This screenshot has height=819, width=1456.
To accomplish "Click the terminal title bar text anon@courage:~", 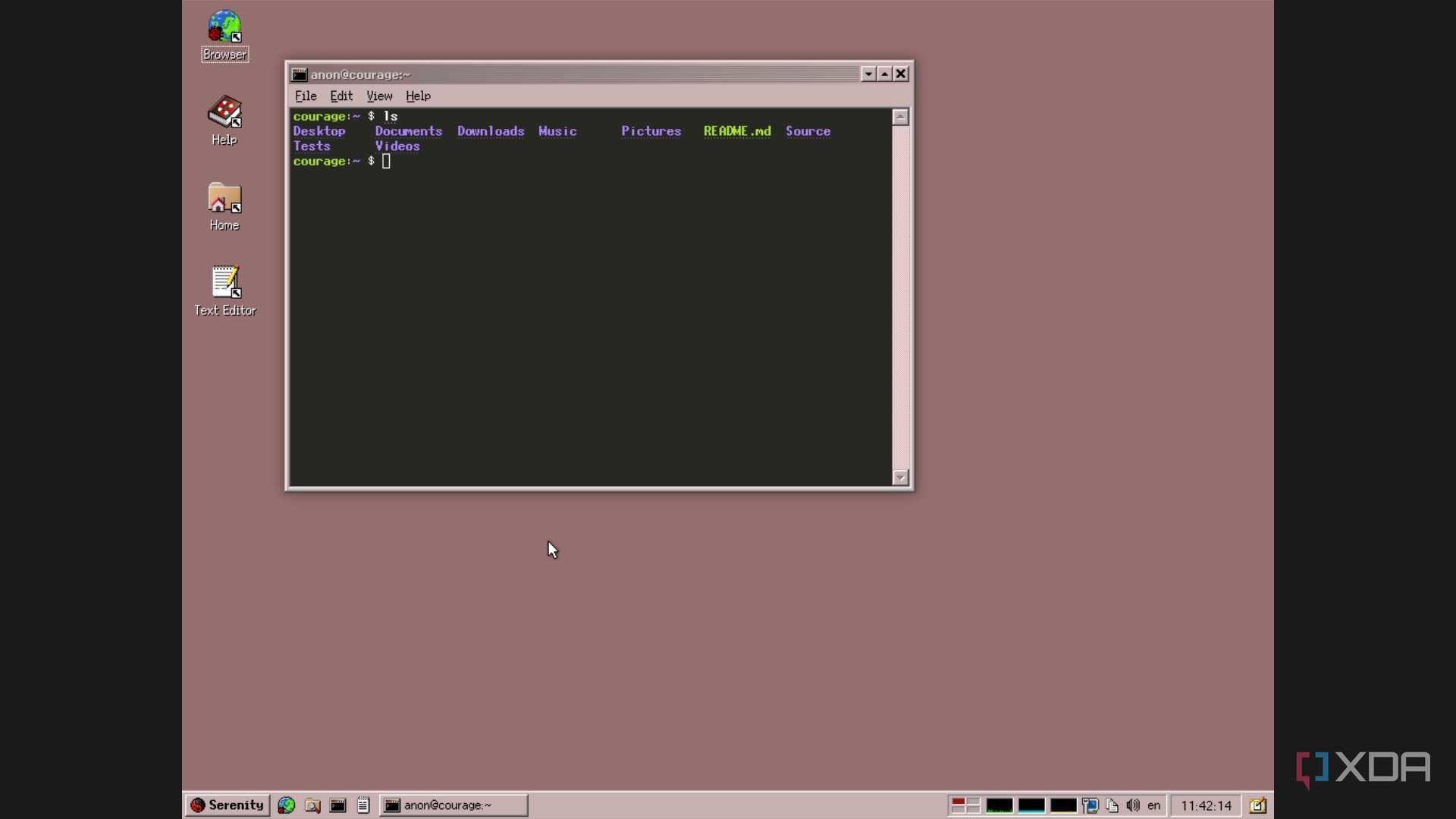I will [x=360, y=74].
